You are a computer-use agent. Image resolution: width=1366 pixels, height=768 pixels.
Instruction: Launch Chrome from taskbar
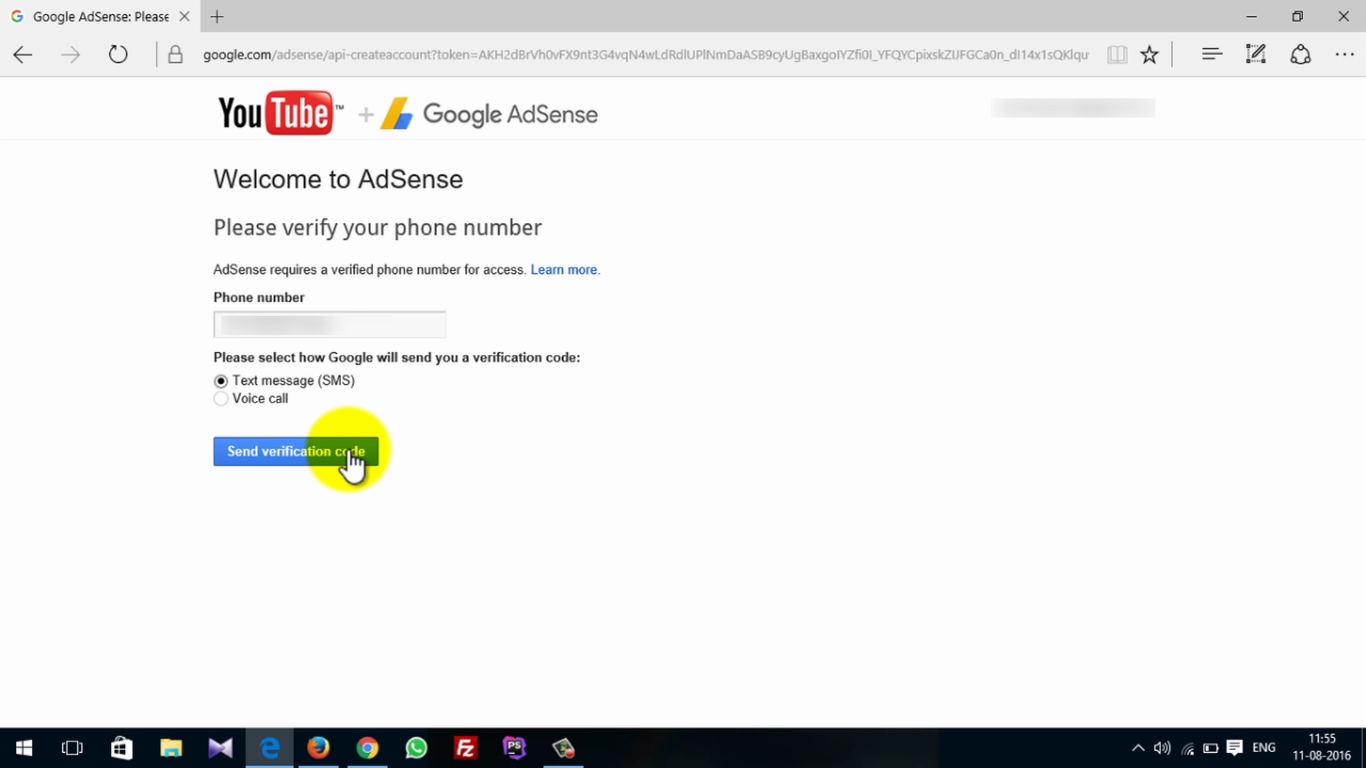tap(367, 748)
